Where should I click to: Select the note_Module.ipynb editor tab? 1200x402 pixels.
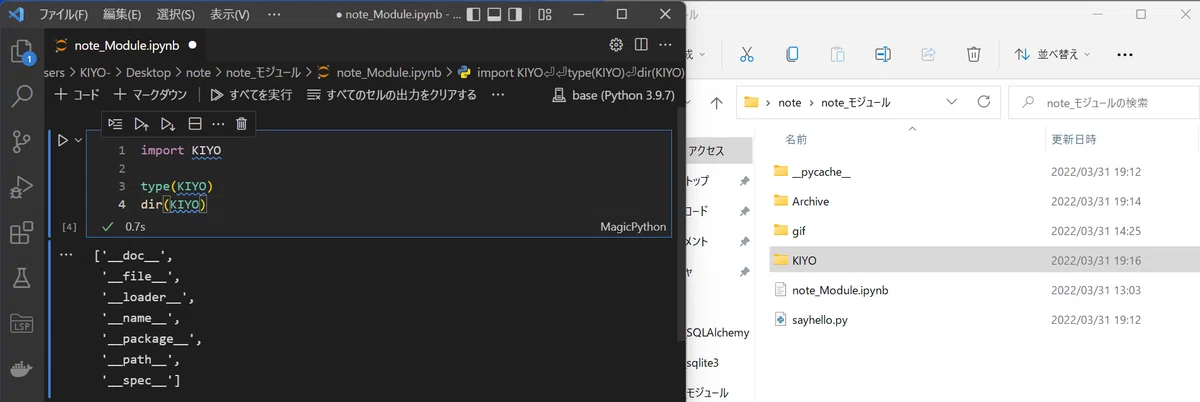pyautogui.click(x=126, y=45)
